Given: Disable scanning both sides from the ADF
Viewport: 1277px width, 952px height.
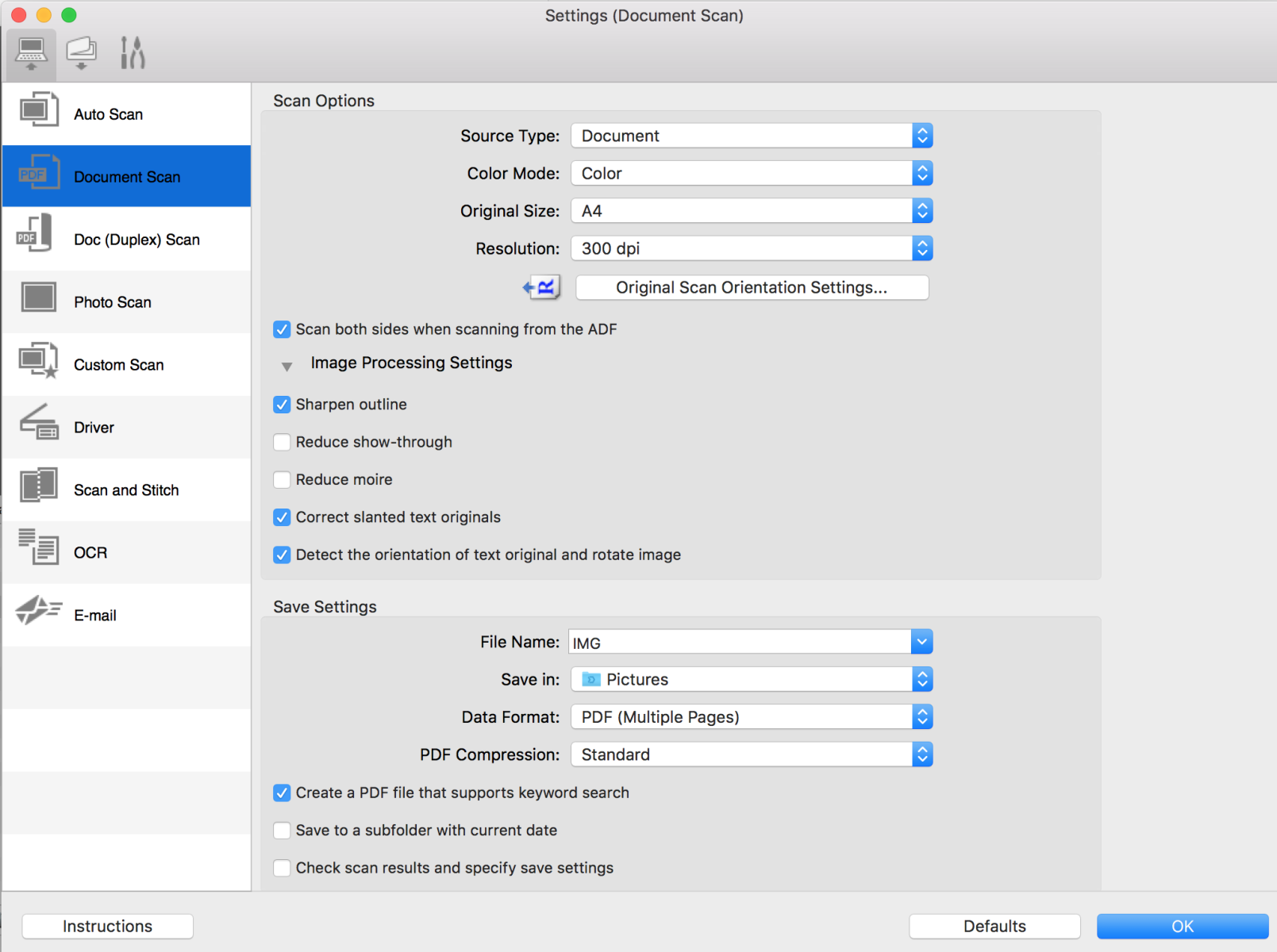Looking at the screenshot, I should tap(282, 329).
